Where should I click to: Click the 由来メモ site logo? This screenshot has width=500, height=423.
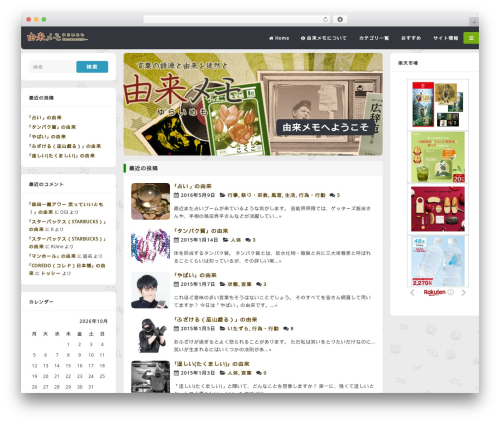pos(57,37)
